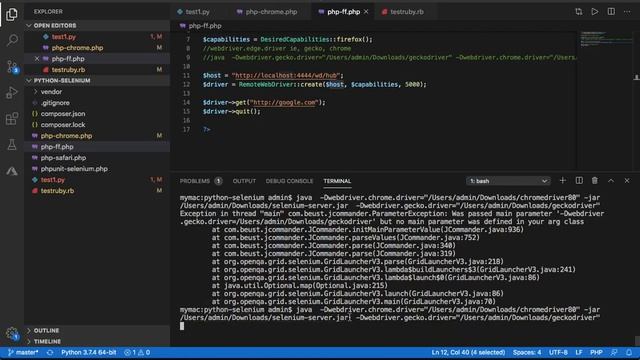
Task: Split the terminal panel
Action: pos(579,180)
